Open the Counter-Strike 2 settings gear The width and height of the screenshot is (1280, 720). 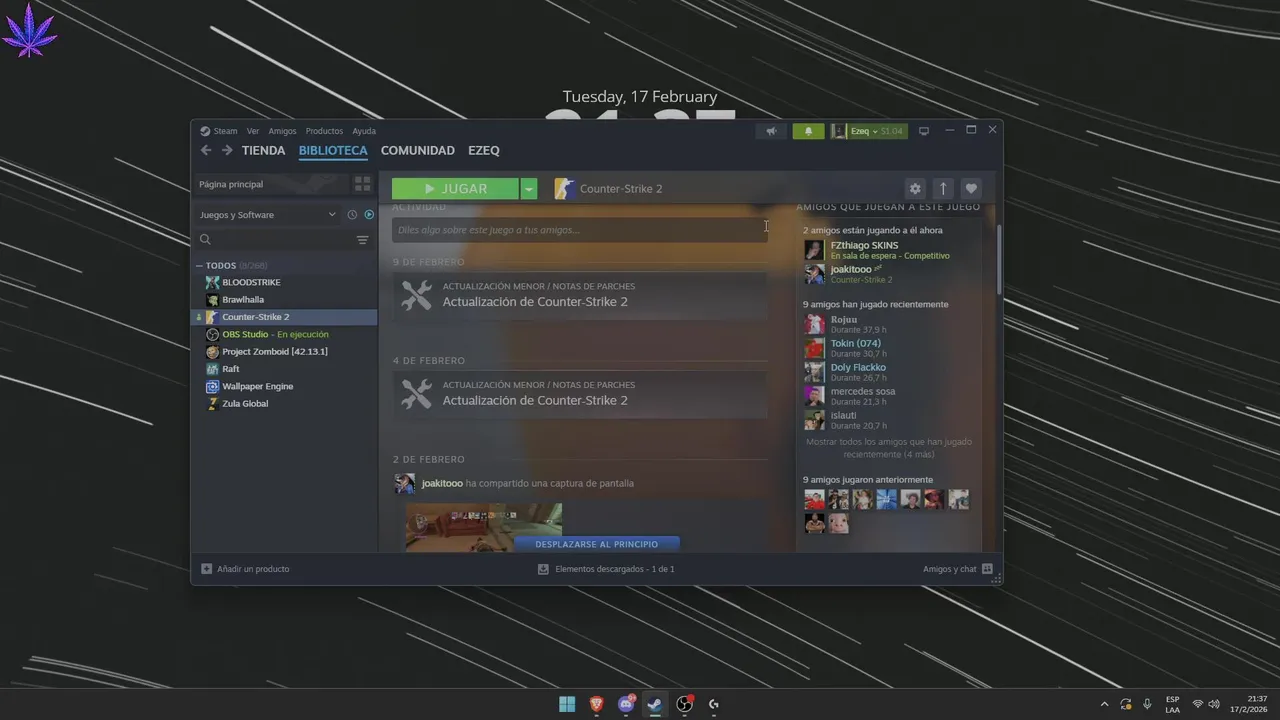click(x=915, y=189)
